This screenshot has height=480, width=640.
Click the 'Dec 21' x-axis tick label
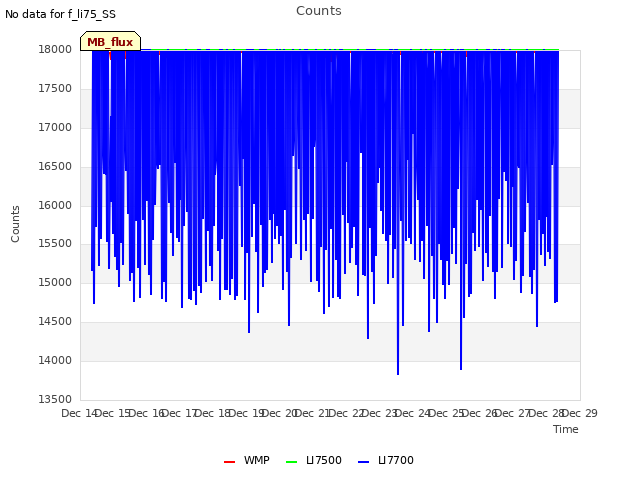tap(313, 413)
